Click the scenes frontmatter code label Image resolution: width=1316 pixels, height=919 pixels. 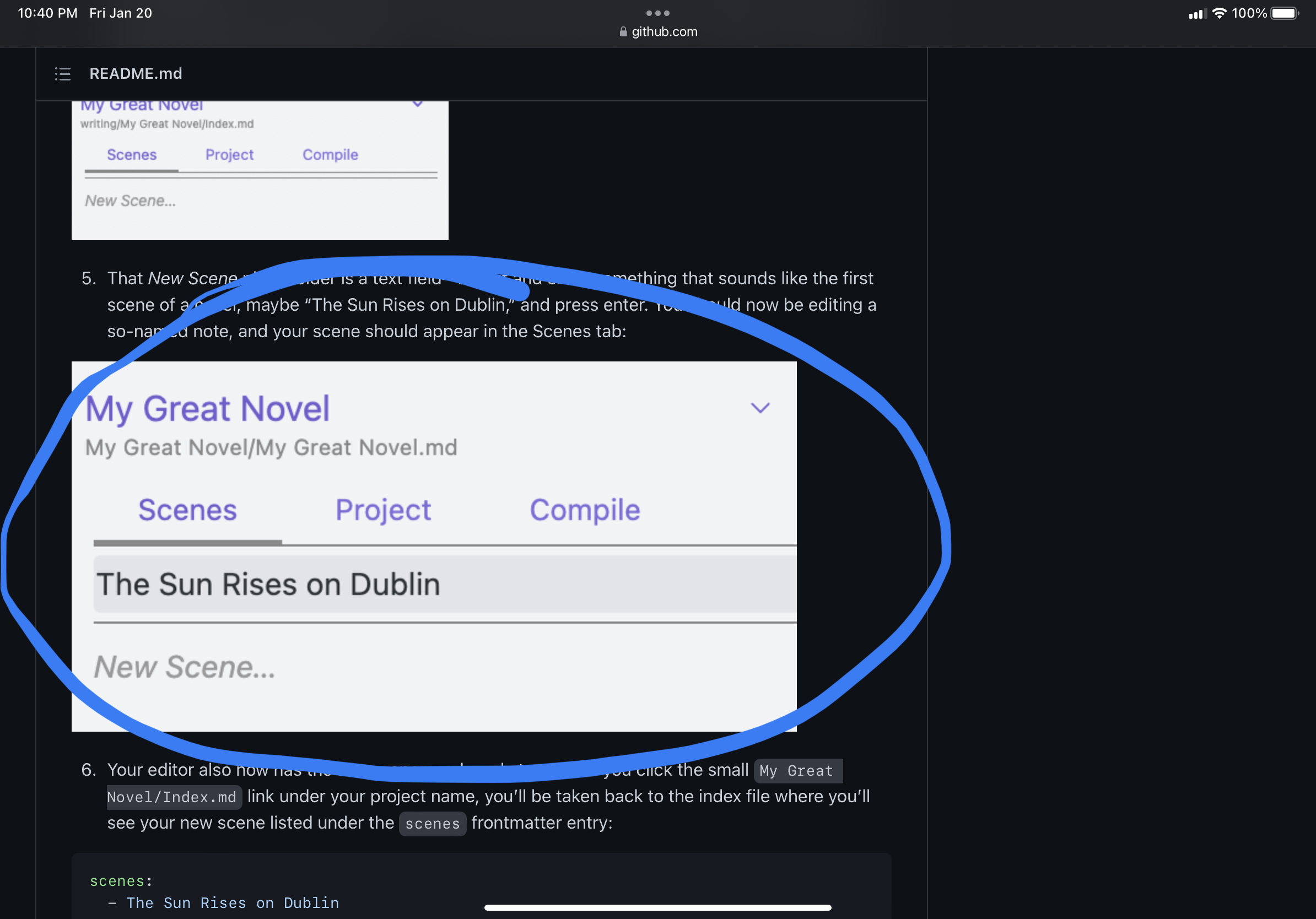(x=432, y=823)
